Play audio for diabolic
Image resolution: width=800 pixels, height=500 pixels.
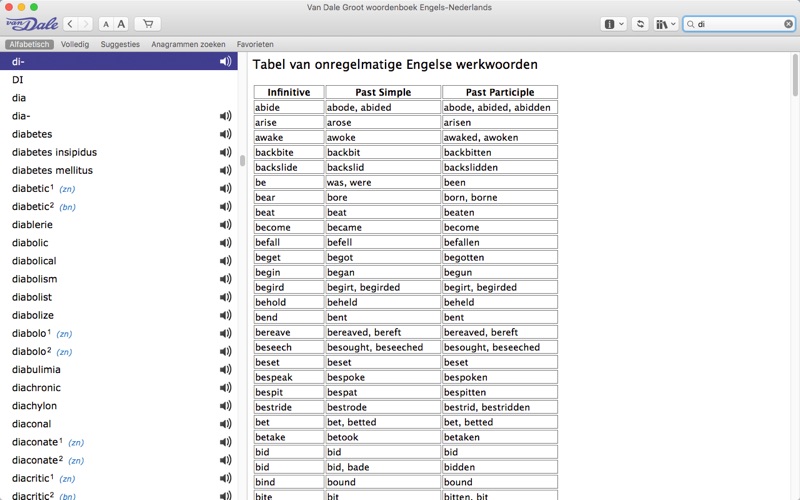(226, 243)
